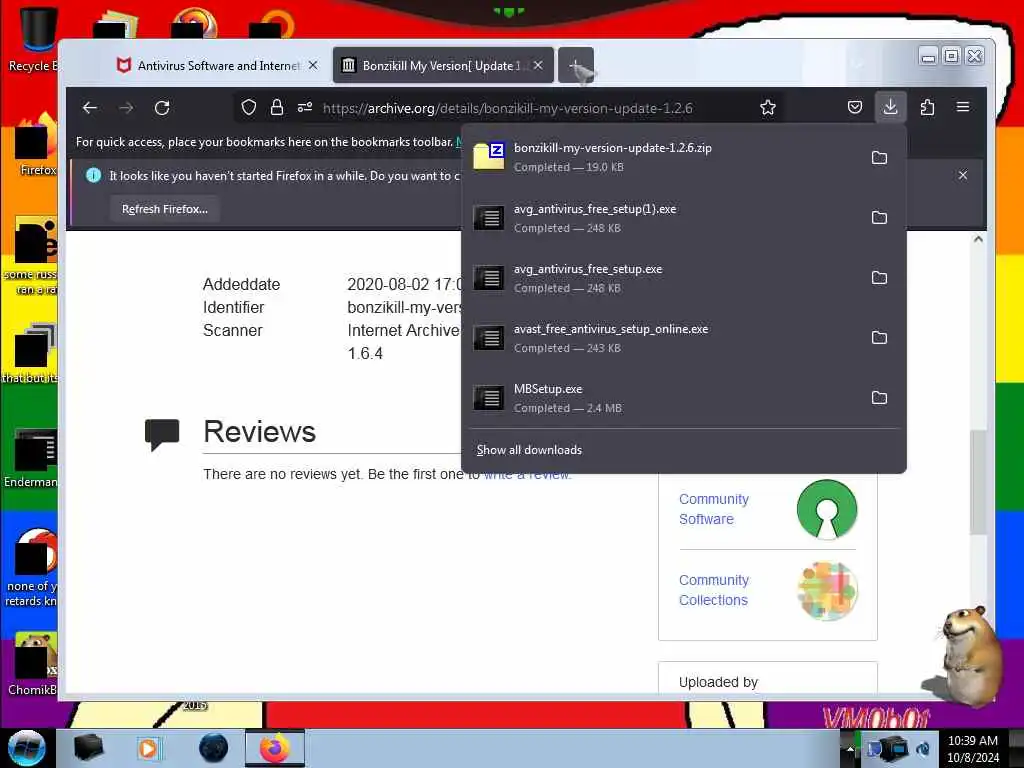Dismiss the Firefox refresh notification bar
The height and width of the screenshot is (768, 1024).
coord(963,175)
